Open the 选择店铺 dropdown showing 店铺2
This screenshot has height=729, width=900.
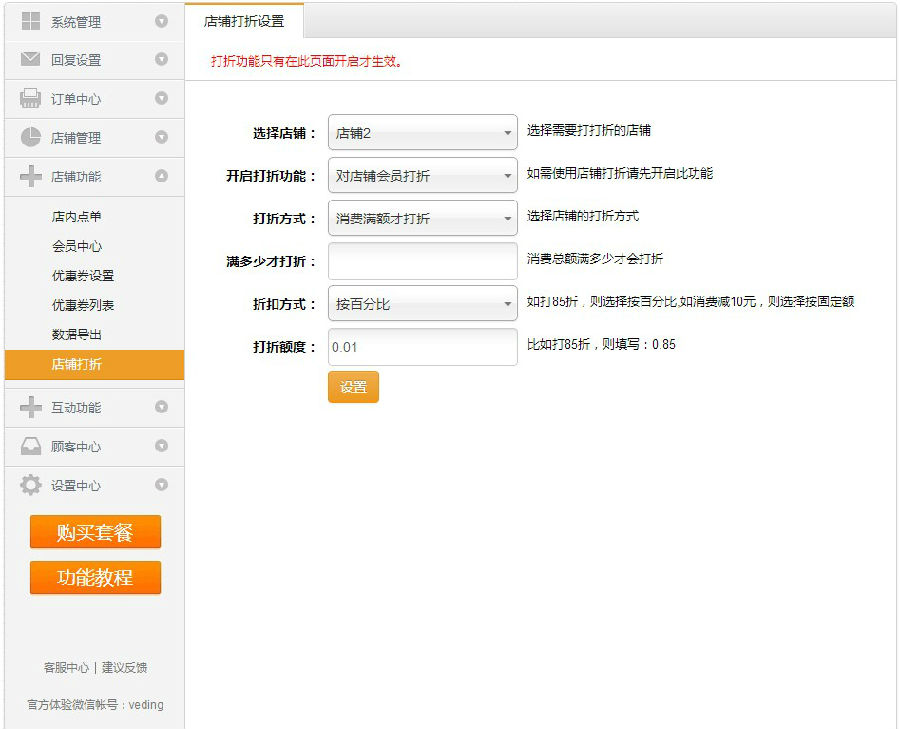tap(422, 133)
